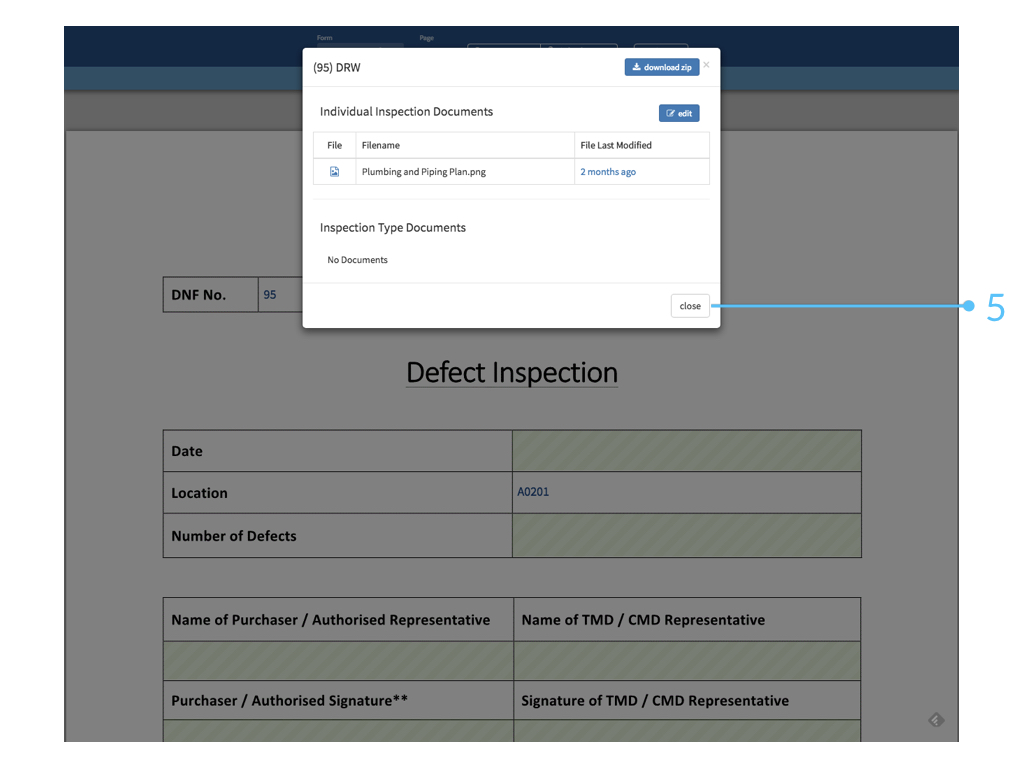Click the Purchaser name entry field
Image resolution: width=1024 pixels, height=768 pixels.
(338, 661)
